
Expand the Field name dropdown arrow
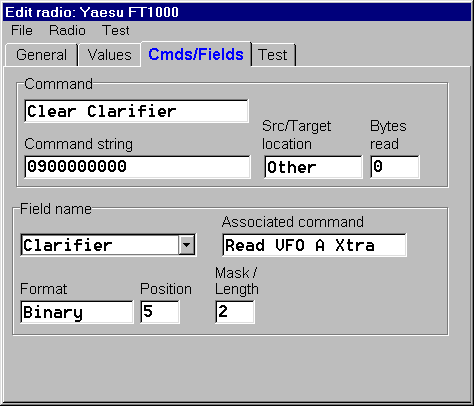click(x=187, y=245)
